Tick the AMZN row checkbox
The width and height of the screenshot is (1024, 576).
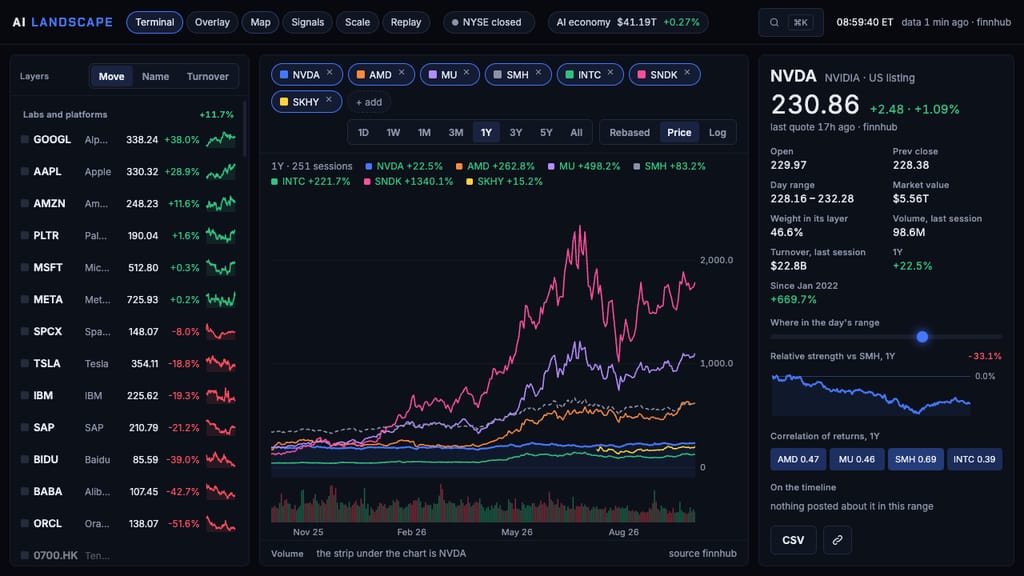(x=24, y=203)
